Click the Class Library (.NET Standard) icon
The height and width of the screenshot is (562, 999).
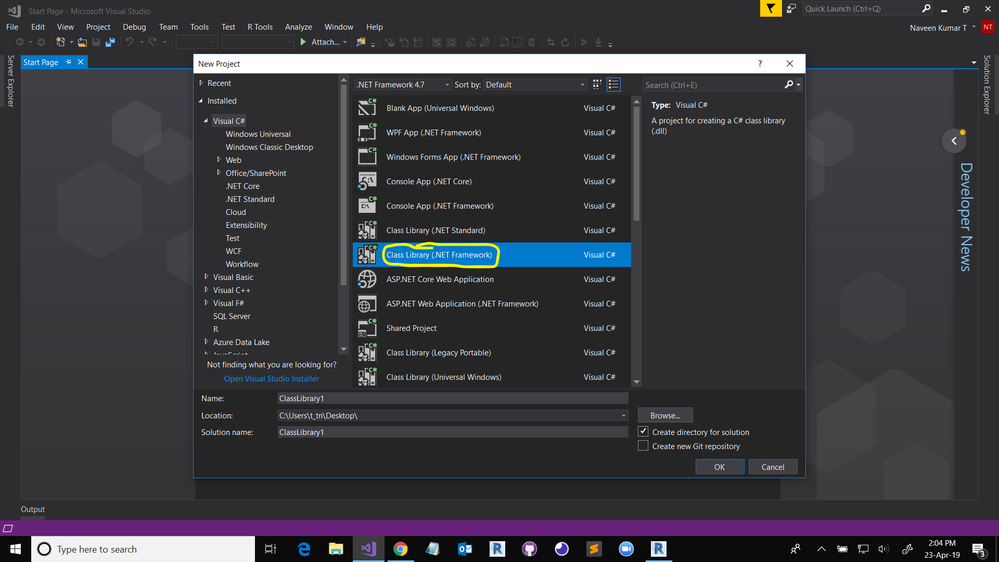[x=367, y=230]
